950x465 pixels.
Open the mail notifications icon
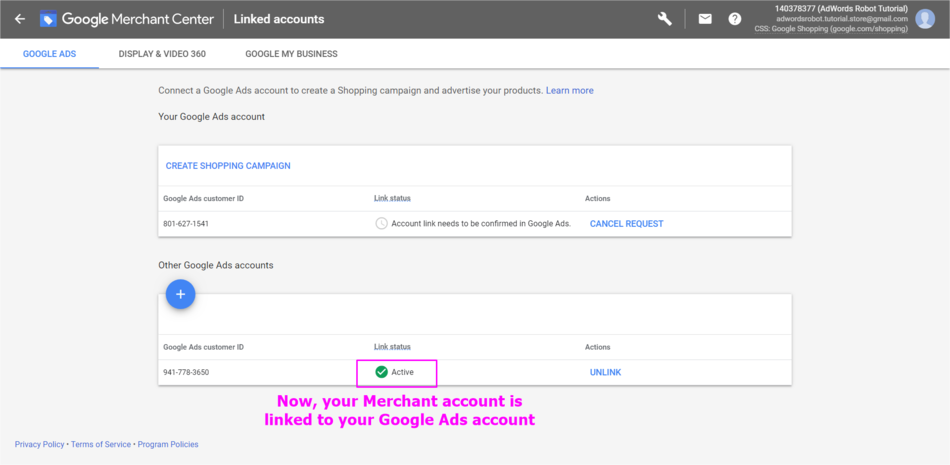(x=705, y=19)
